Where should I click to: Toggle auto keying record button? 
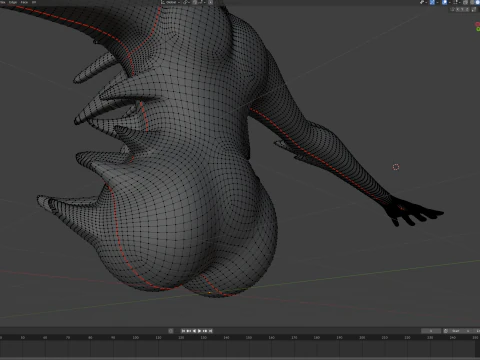170,331
